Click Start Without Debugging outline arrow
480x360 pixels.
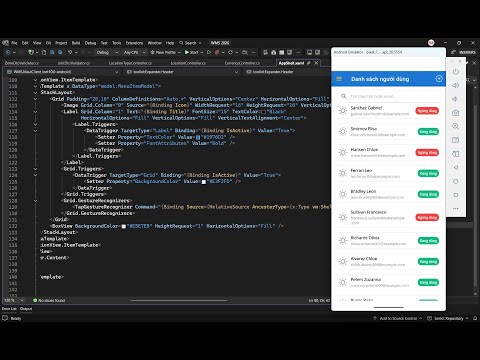209,52
